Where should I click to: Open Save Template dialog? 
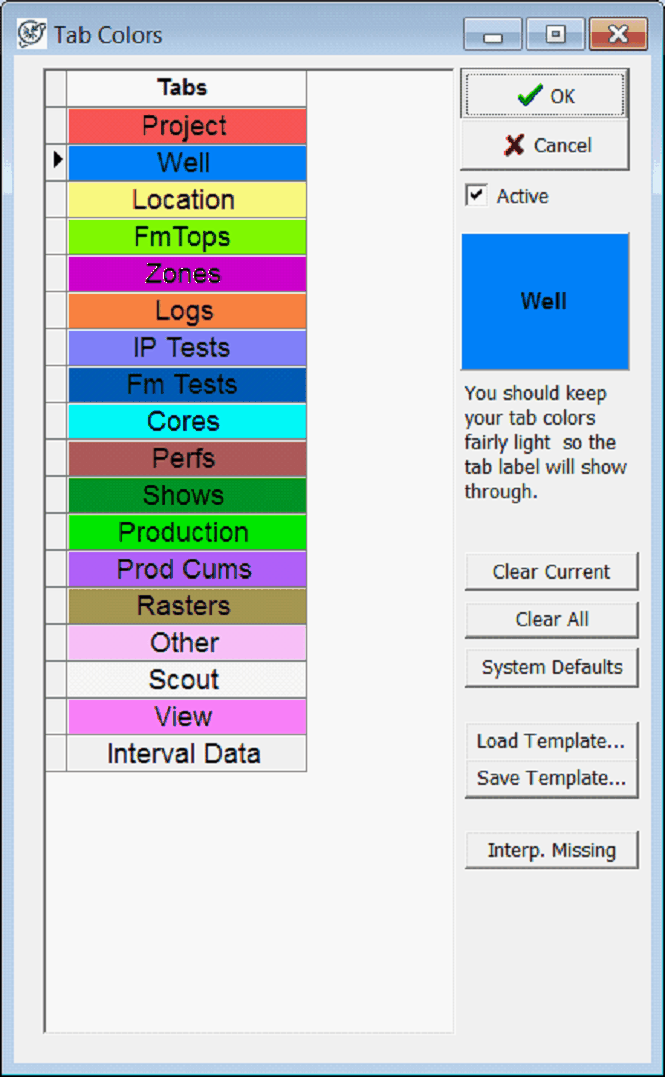pos(551,778)
